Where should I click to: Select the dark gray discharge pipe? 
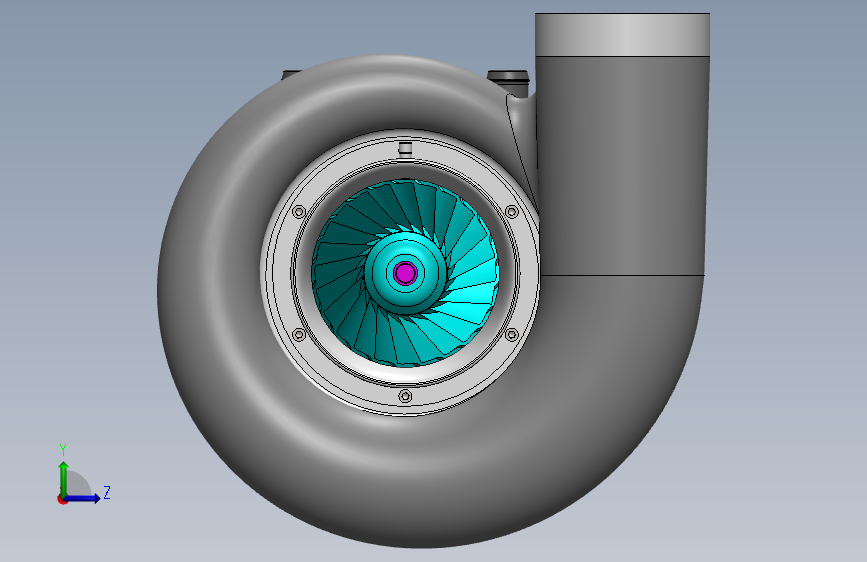pyautogui.click(x=622, y=166)
